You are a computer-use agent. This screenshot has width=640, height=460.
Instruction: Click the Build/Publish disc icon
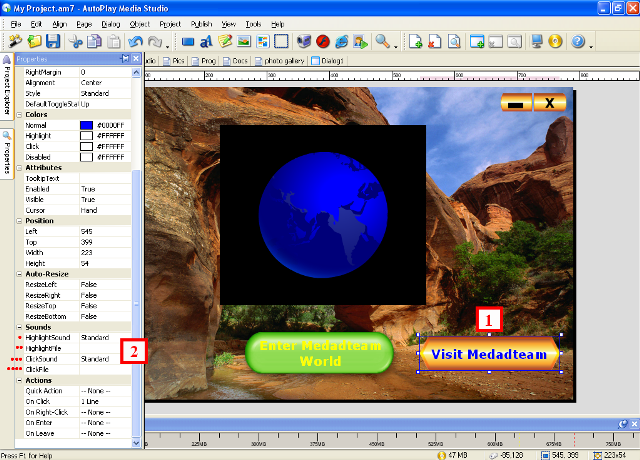(556, 42)
